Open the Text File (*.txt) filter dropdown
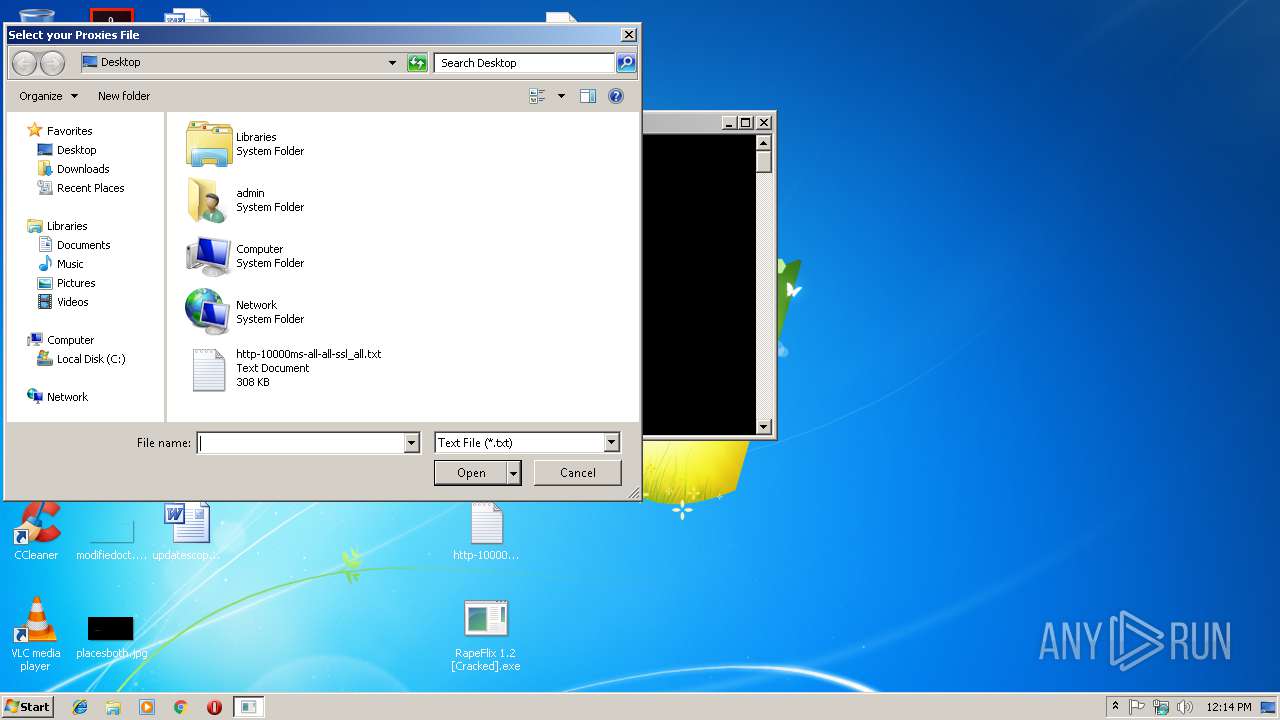1280x720 pixels. (x=612, y=443)
